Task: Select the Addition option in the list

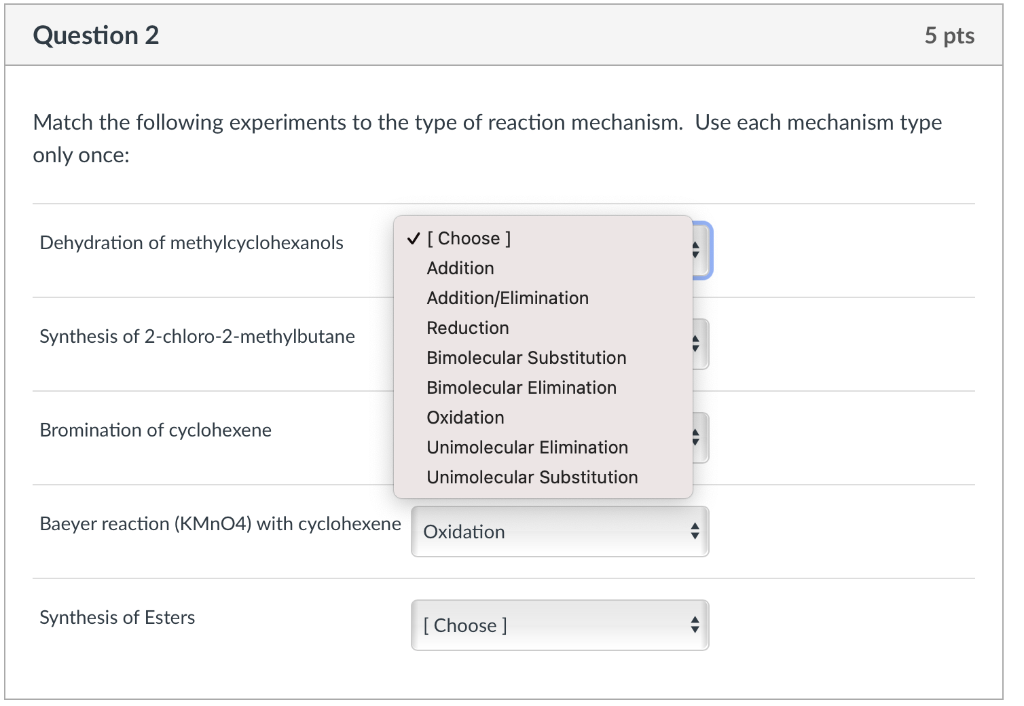Action: click(543, 268)
